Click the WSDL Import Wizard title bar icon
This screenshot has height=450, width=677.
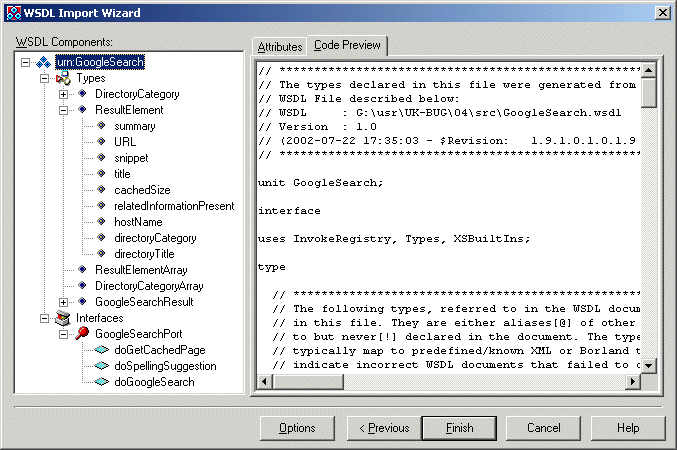coord(14,13)
